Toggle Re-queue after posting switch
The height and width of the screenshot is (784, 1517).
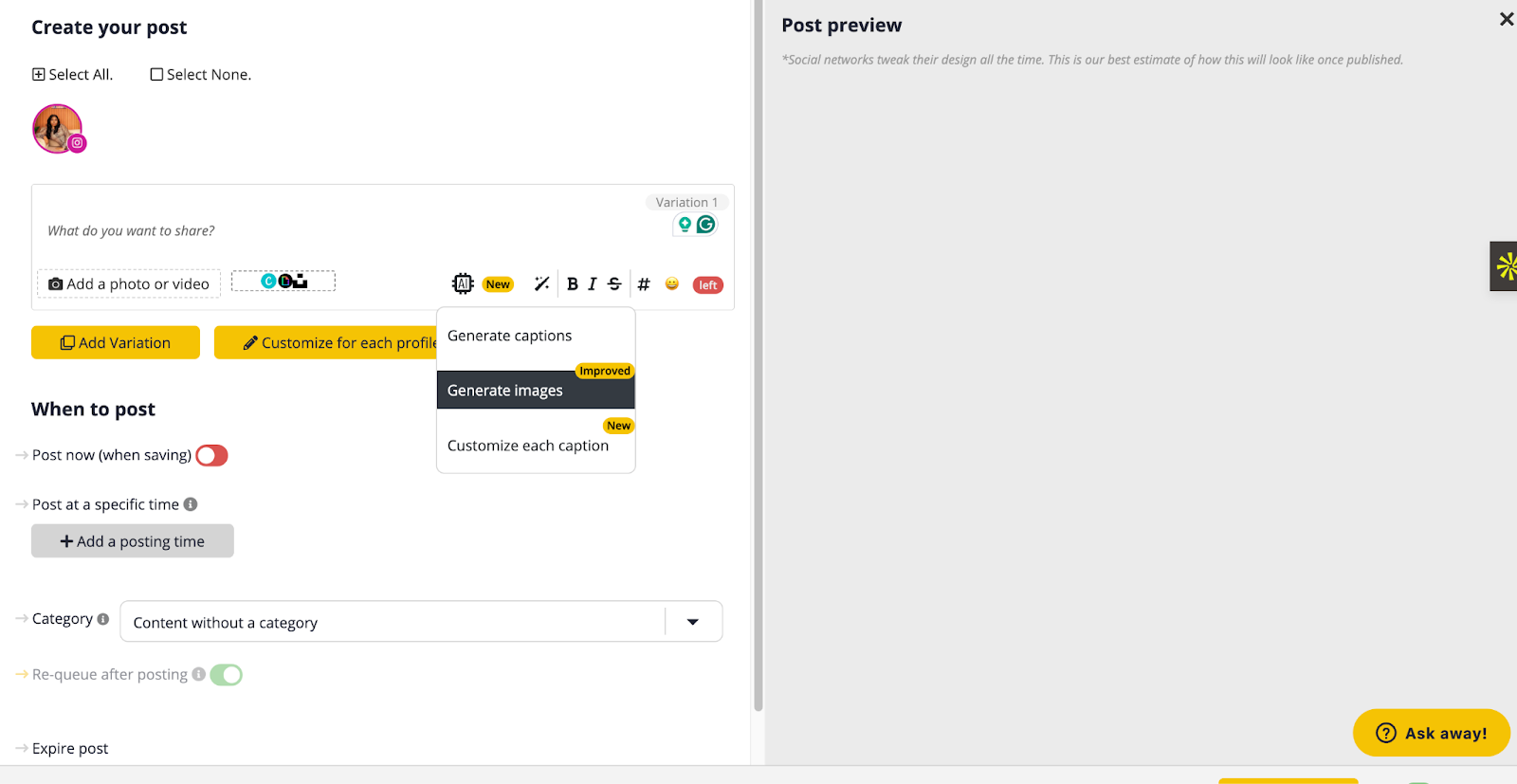pos(226,675)
